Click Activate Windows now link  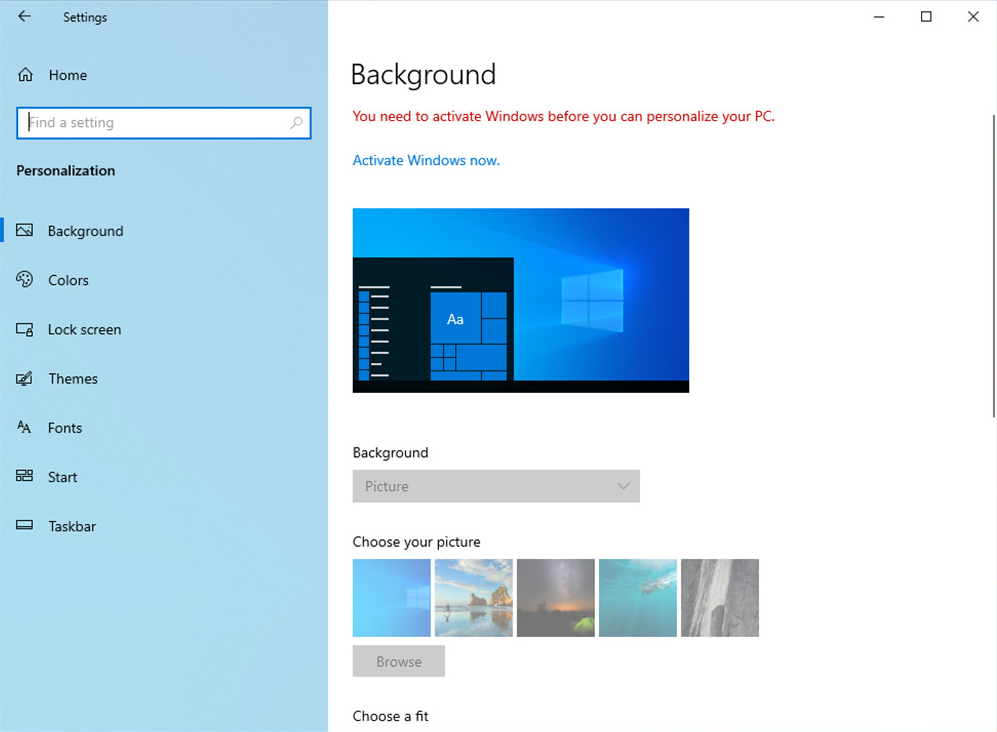426,160
